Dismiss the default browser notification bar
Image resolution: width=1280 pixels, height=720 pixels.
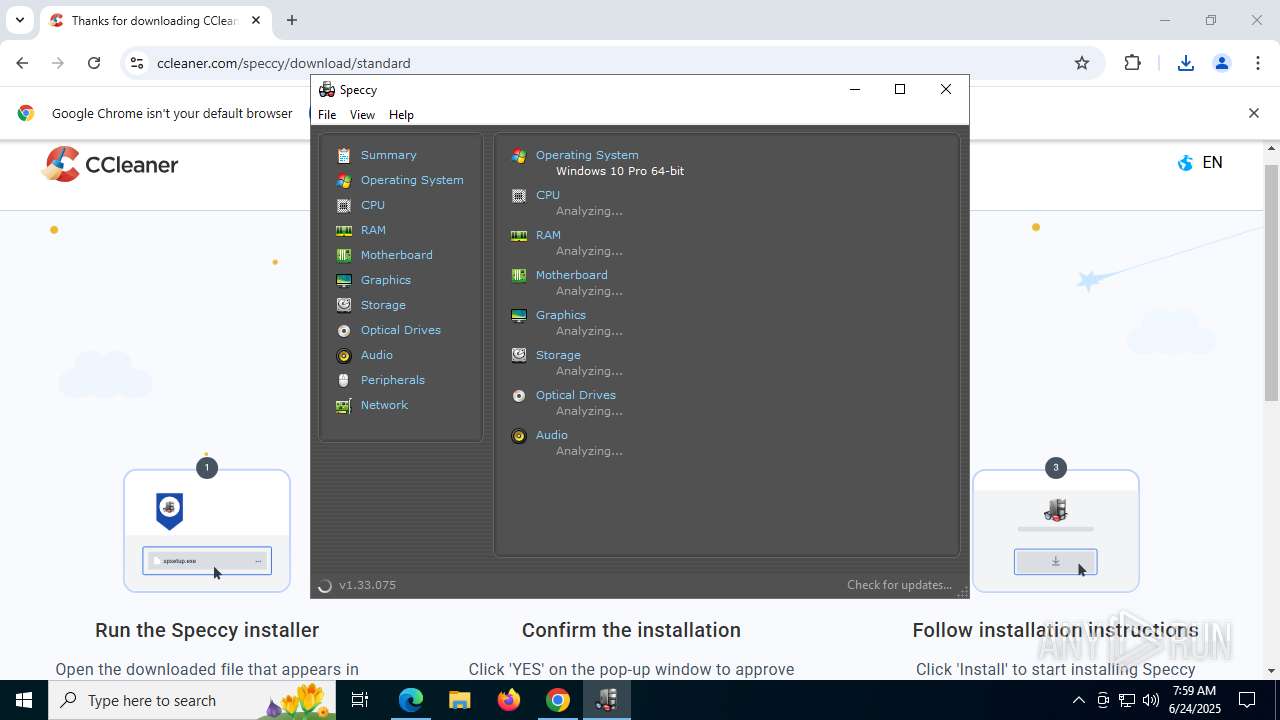[x=1253, y=113]
